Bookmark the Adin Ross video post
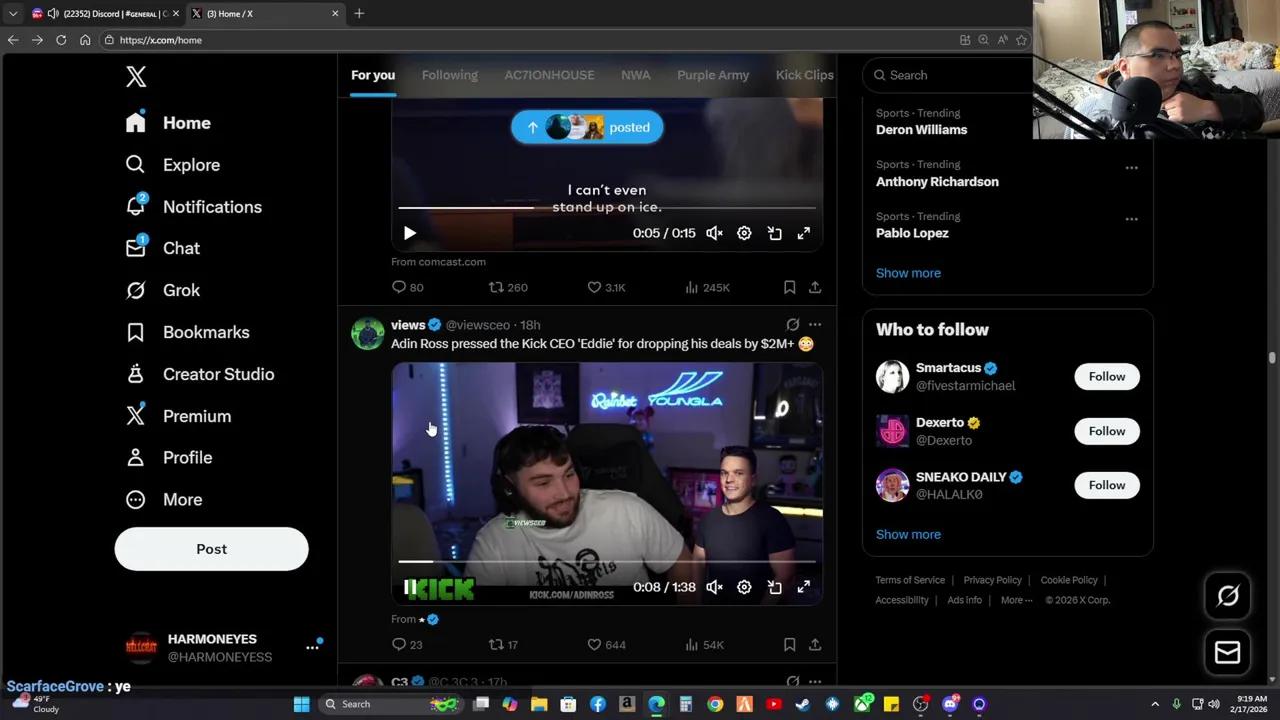Image resolution: width=1280 pixels, height=720 pixels. (x=789, y=645)
